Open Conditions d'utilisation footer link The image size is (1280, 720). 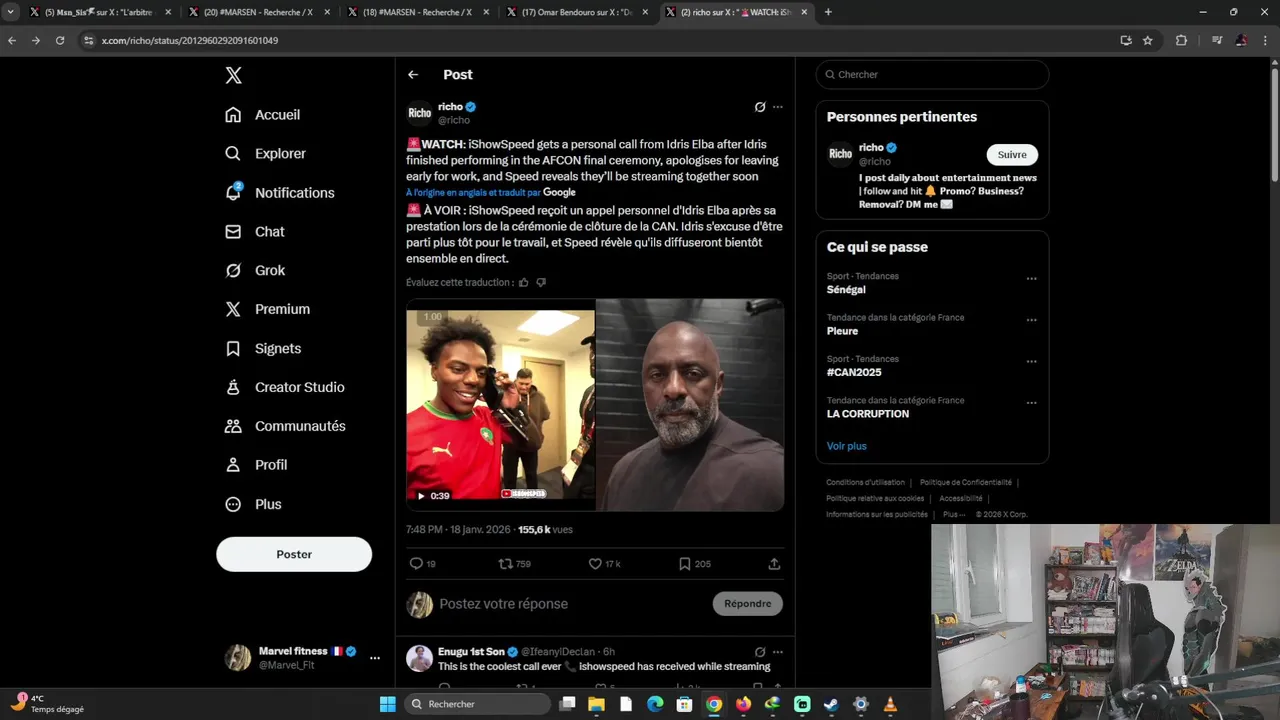(865, 483)
